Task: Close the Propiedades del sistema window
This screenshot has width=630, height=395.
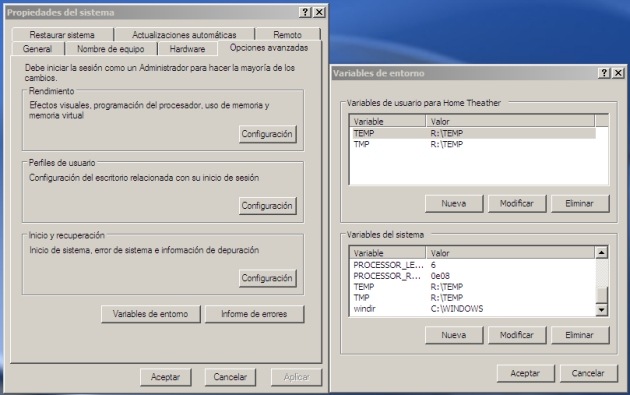Action: pos(319,12)
